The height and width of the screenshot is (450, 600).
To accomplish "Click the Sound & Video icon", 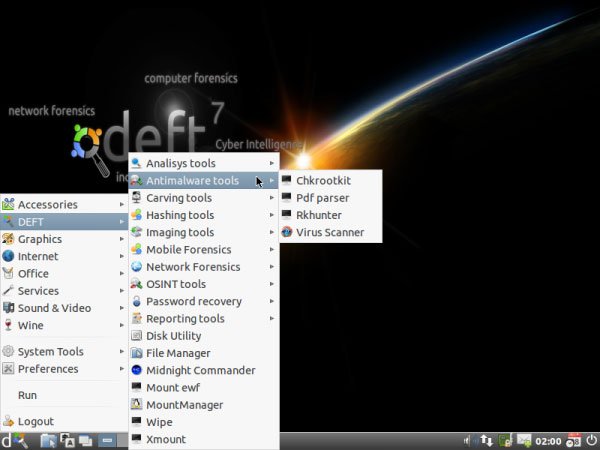I will 8,308.
